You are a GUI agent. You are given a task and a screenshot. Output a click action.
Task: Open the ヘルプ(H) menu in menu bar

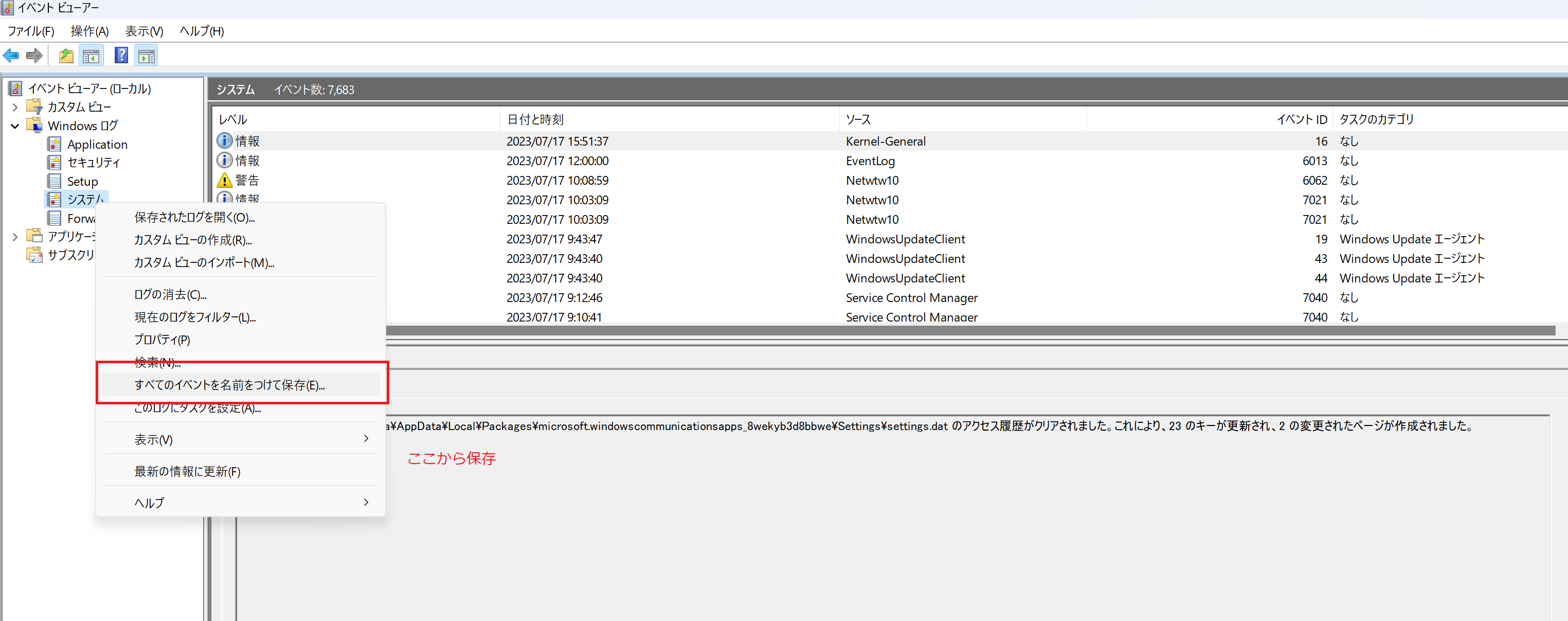(202, 31)
